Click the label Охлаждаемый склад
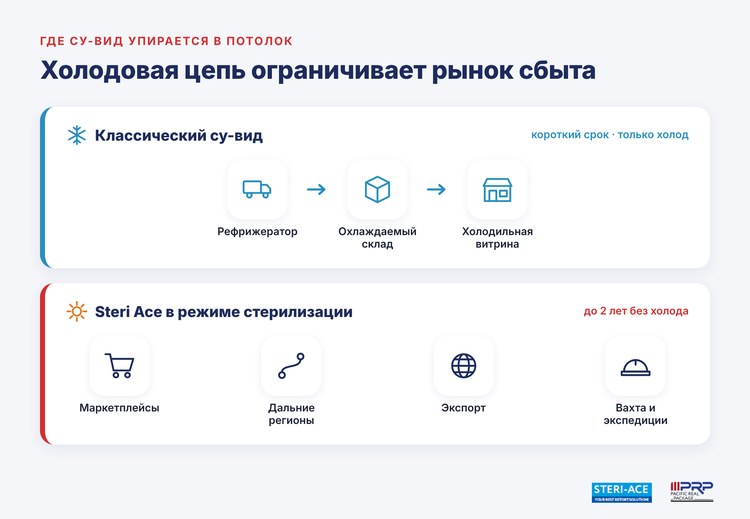This screenshot has height=519, width=750. (x=377, y=238)
